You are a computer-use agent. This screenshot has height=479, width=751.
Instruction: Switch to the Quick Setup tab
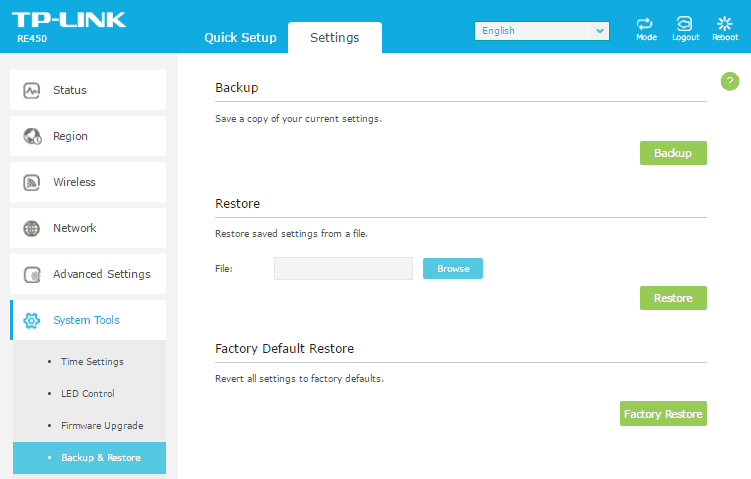point(240,38)
